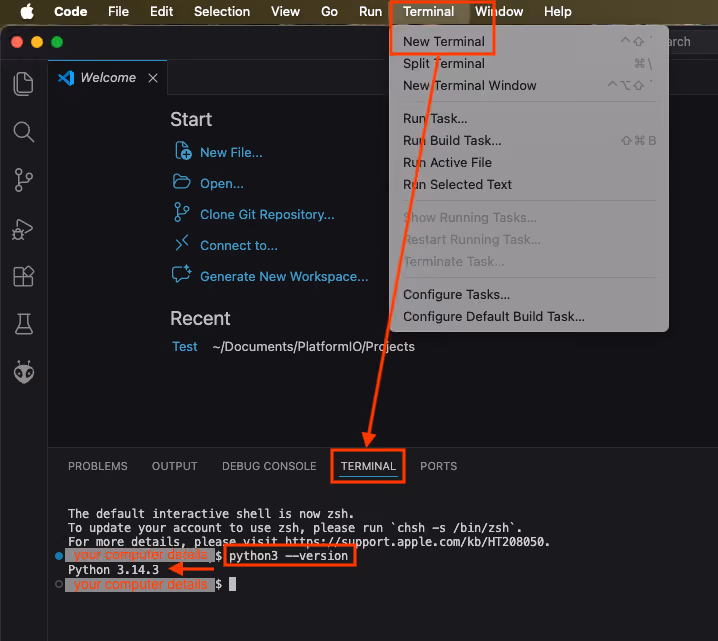Switch to the TERMINAL panel tab
The width and height of the screenshot is (718, 641).
click(x=368, y=466)
